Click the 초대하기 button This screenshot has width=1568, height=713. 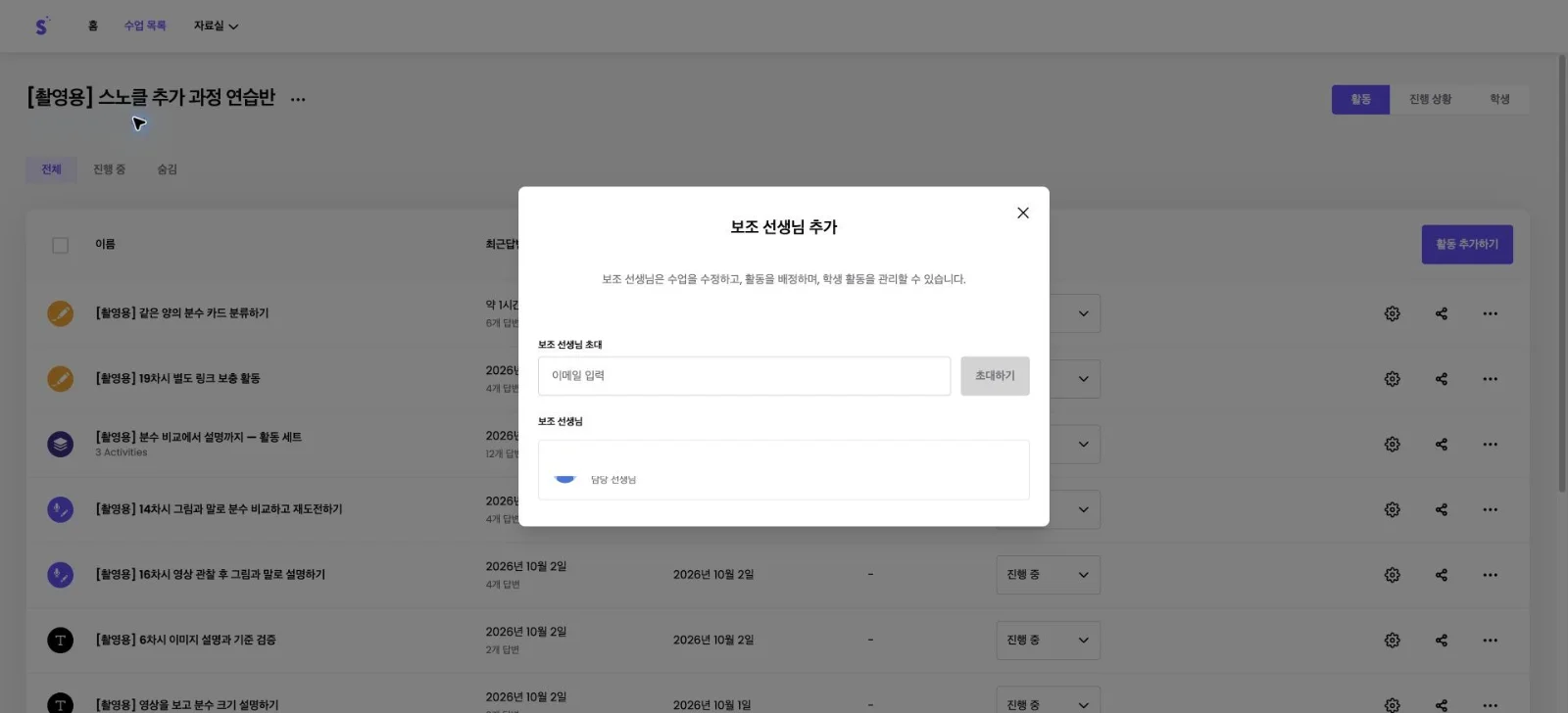[x=995, y=376]
